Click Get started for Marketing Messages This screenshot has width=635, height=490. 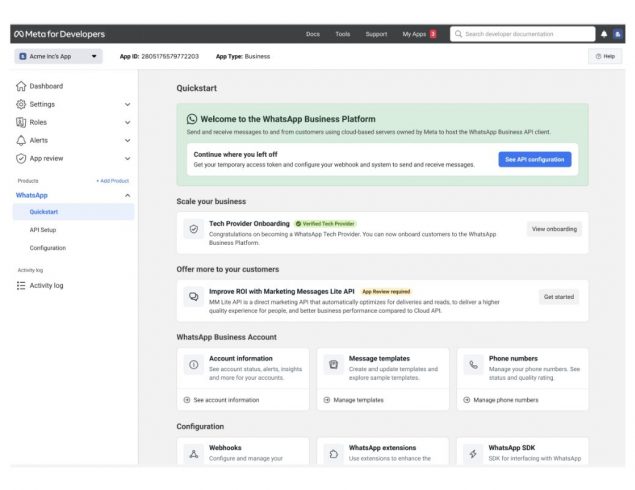point(559,297)
